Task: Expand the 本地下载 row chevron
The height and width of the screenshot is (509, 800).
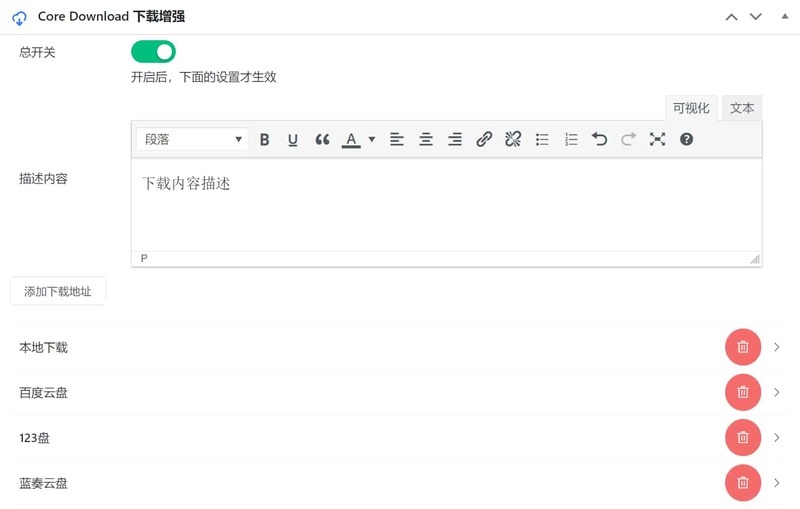Action: [777, 347]
